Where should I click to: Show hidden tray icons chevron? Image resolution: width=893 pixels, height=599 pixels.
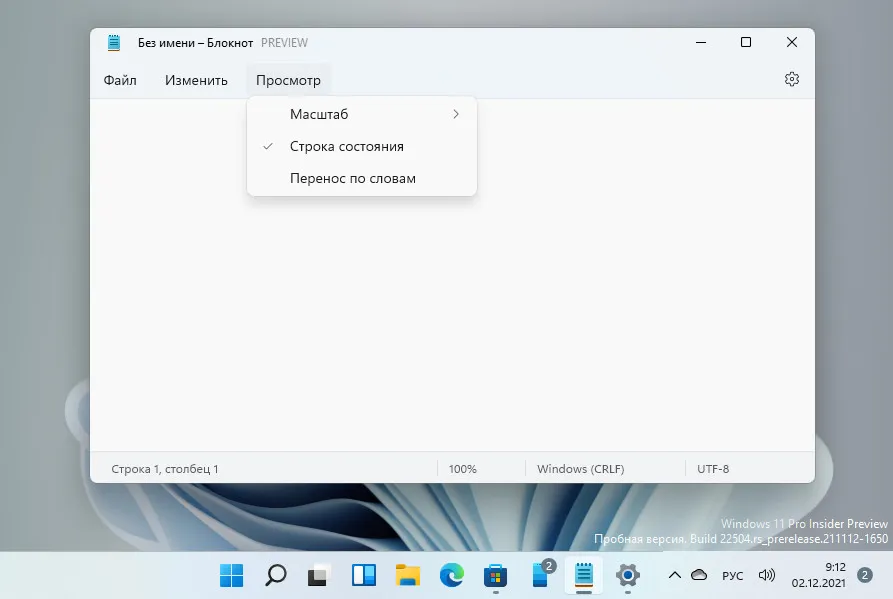(x=674, y=575)
